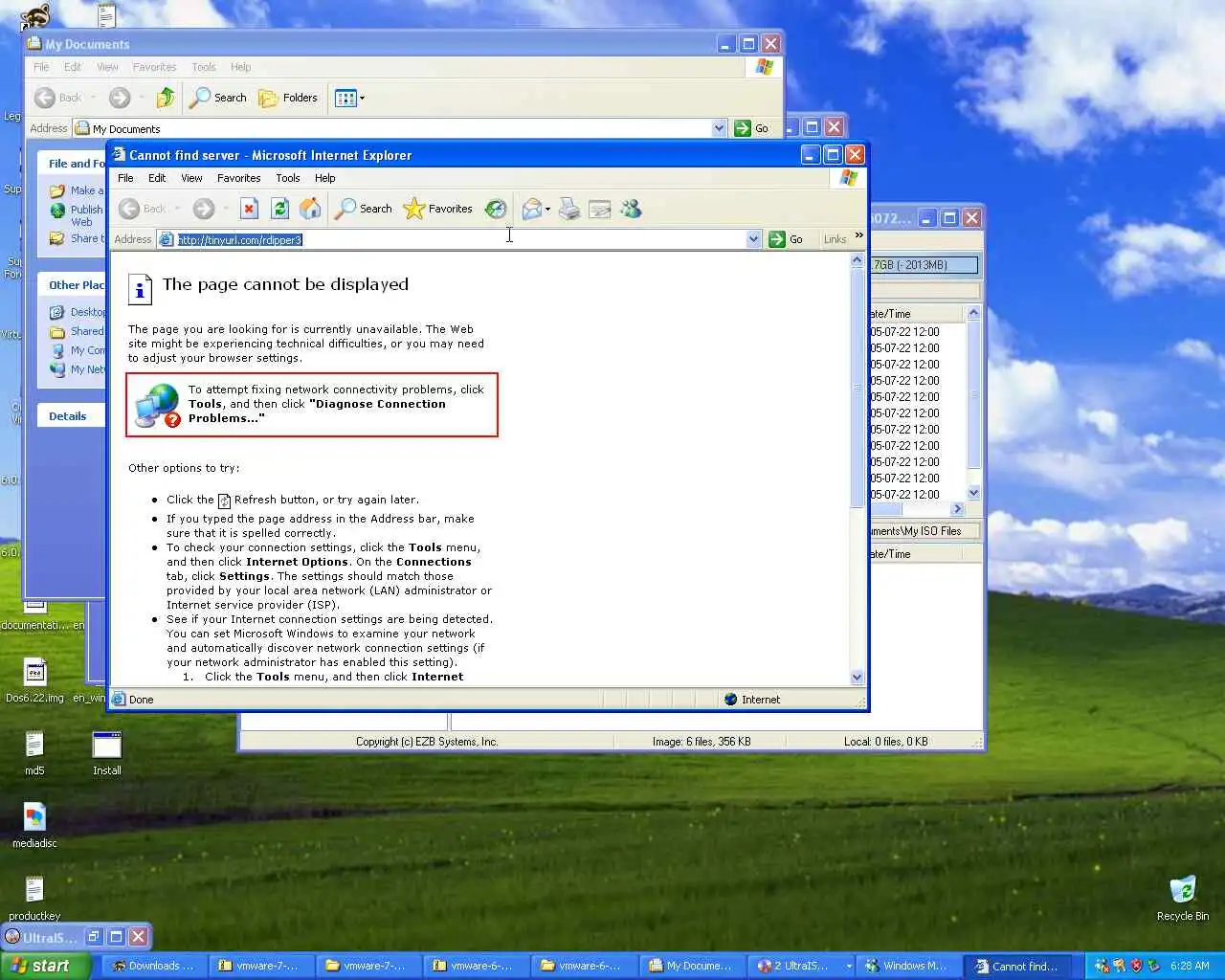This screenshot has width=1225, height=980.
Task: Click the Edit page icon in IE toolbar
Action: (600, 209)
